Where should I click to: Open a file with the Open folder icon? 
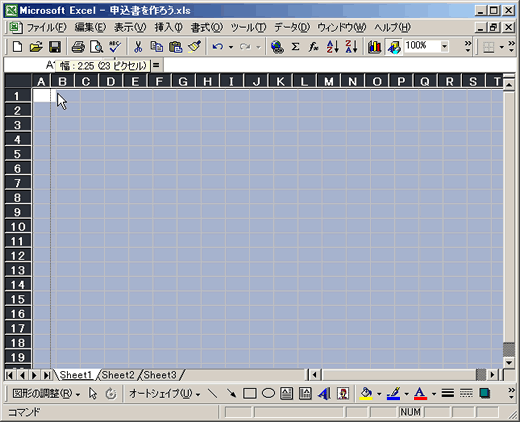[x=36, y=47]
